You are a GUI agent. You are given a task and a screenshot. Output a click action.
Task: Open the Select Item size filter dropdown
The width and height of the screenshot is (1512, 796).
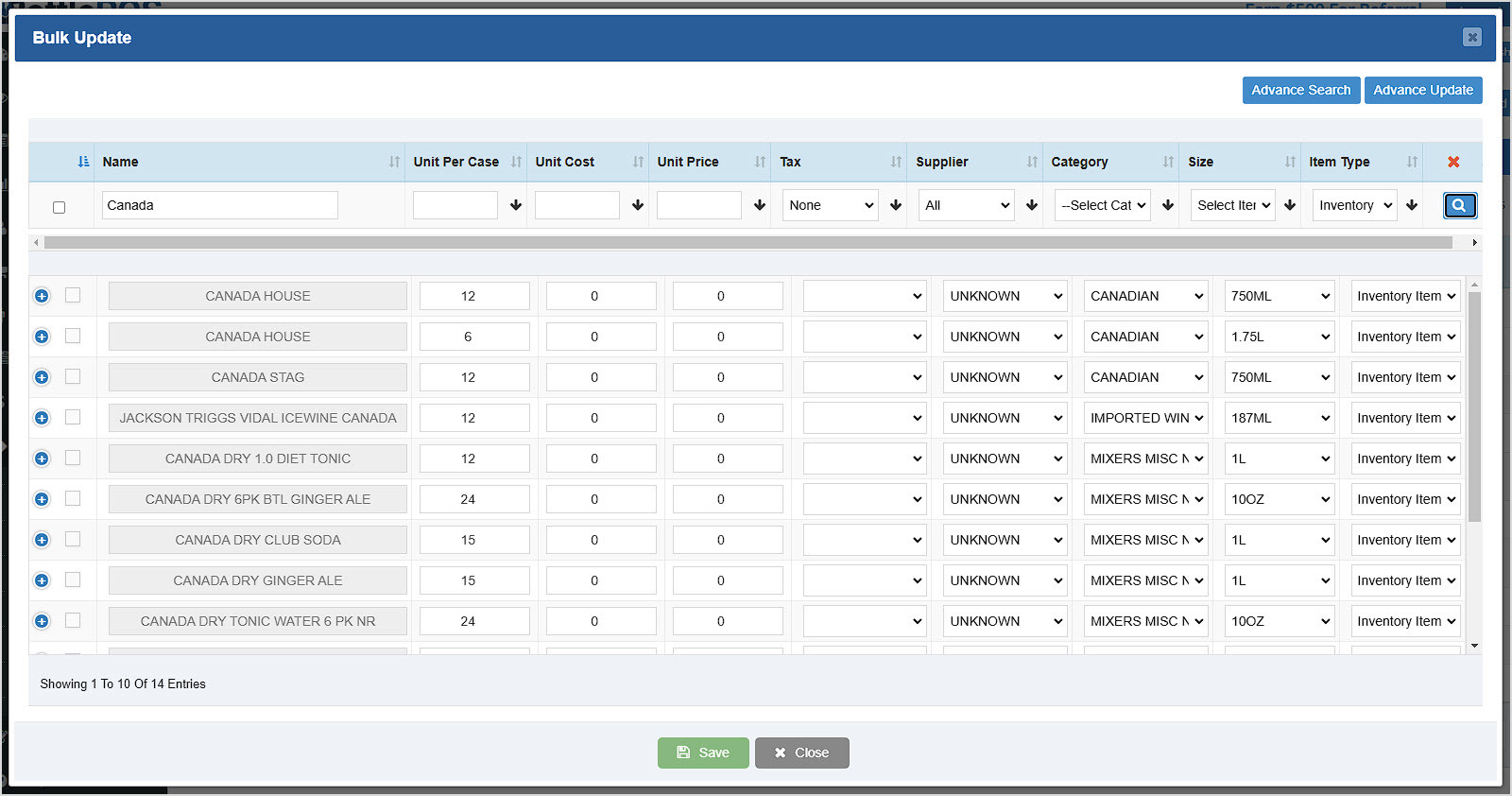[1233, 205]
